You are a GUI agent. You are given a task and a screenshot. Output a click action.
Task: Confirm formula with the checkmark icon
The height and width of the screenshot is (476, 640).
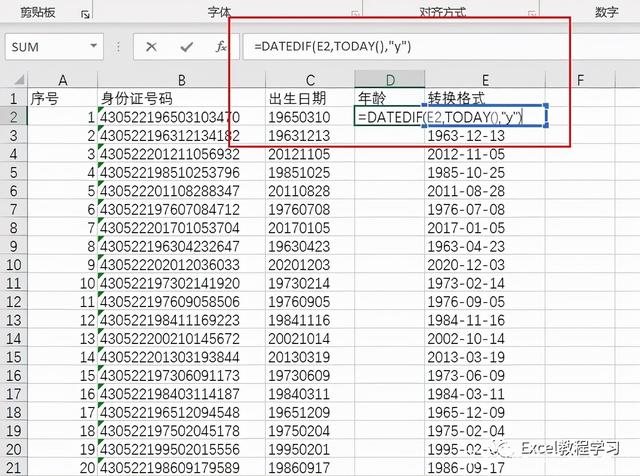pos(187,47)
